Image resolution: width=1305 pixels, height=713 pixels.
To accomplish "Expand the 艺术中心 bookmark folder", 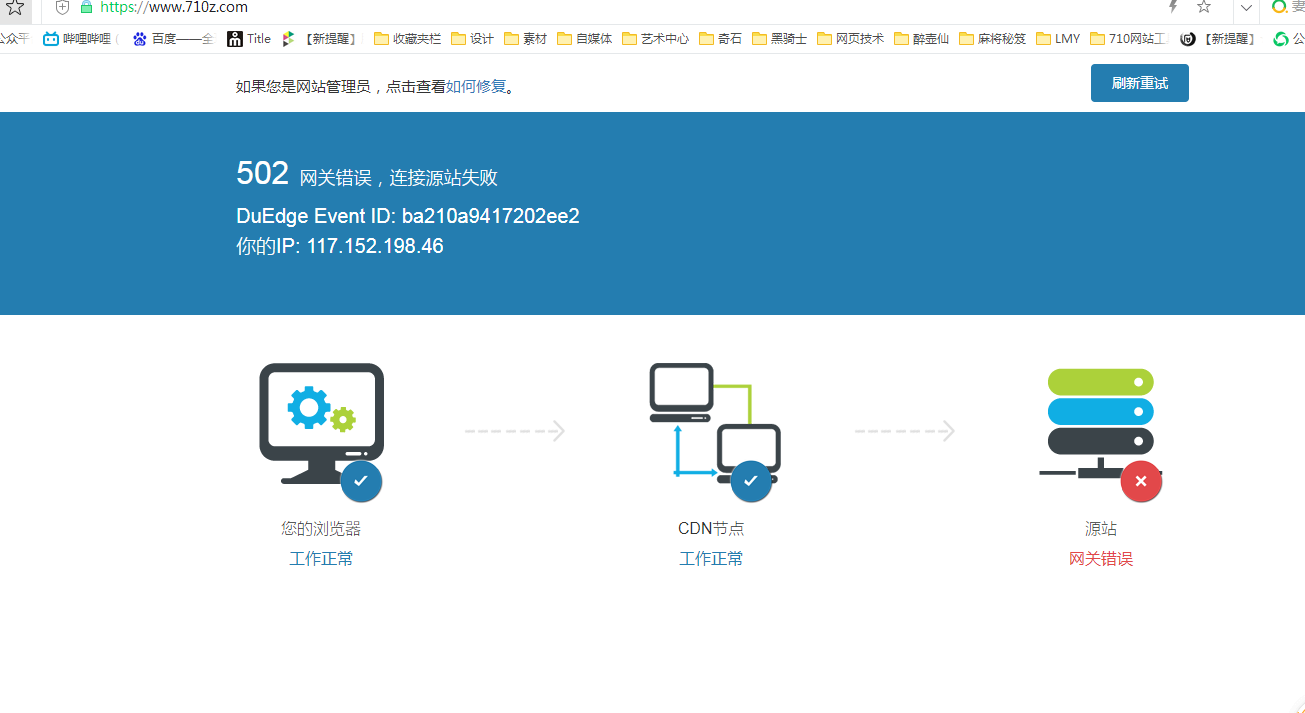I will [x=655, y=39].
